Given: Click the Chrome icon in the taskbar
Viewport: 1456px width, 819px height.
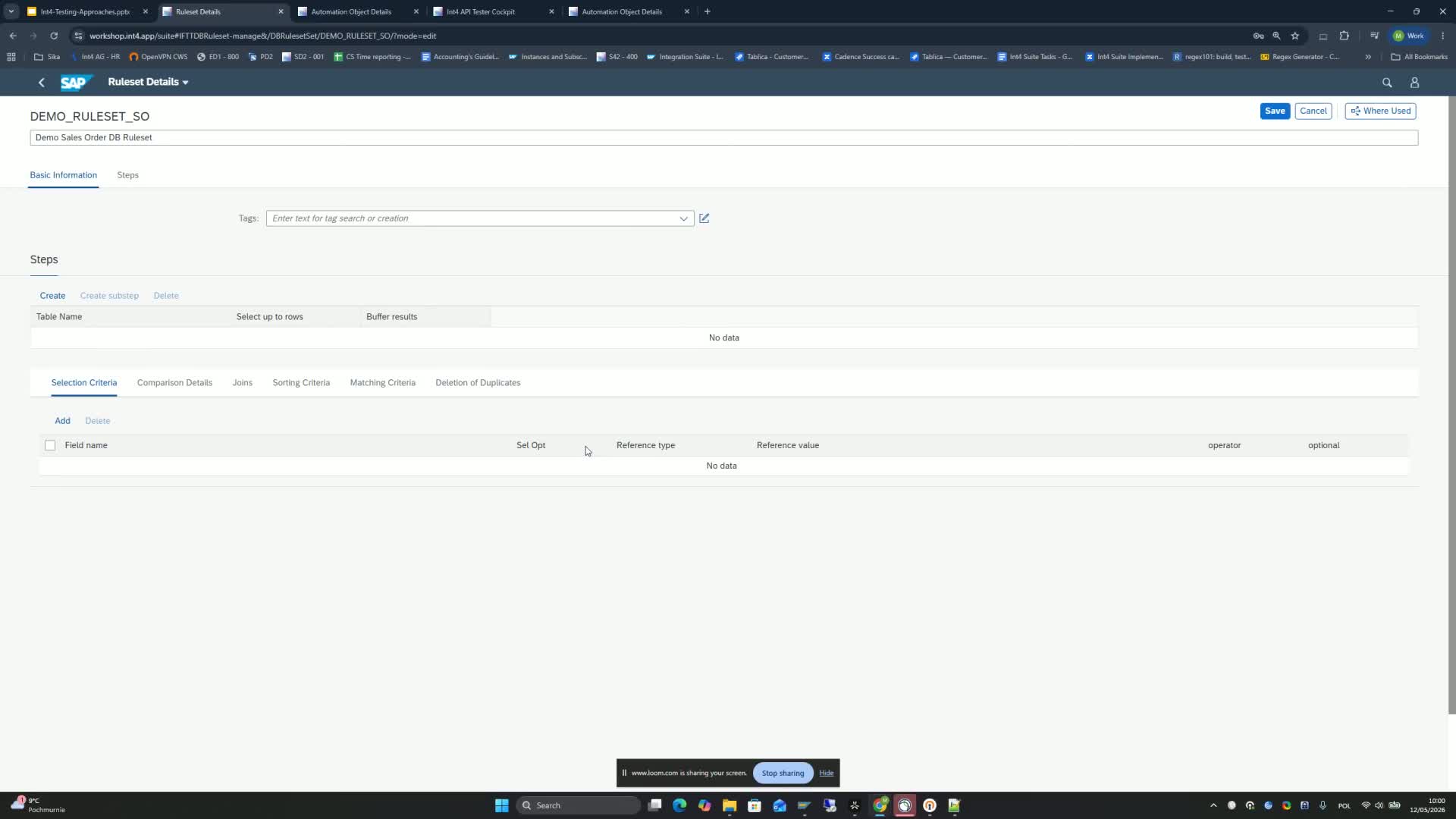Looking at the screenshot, I should 880,805.
